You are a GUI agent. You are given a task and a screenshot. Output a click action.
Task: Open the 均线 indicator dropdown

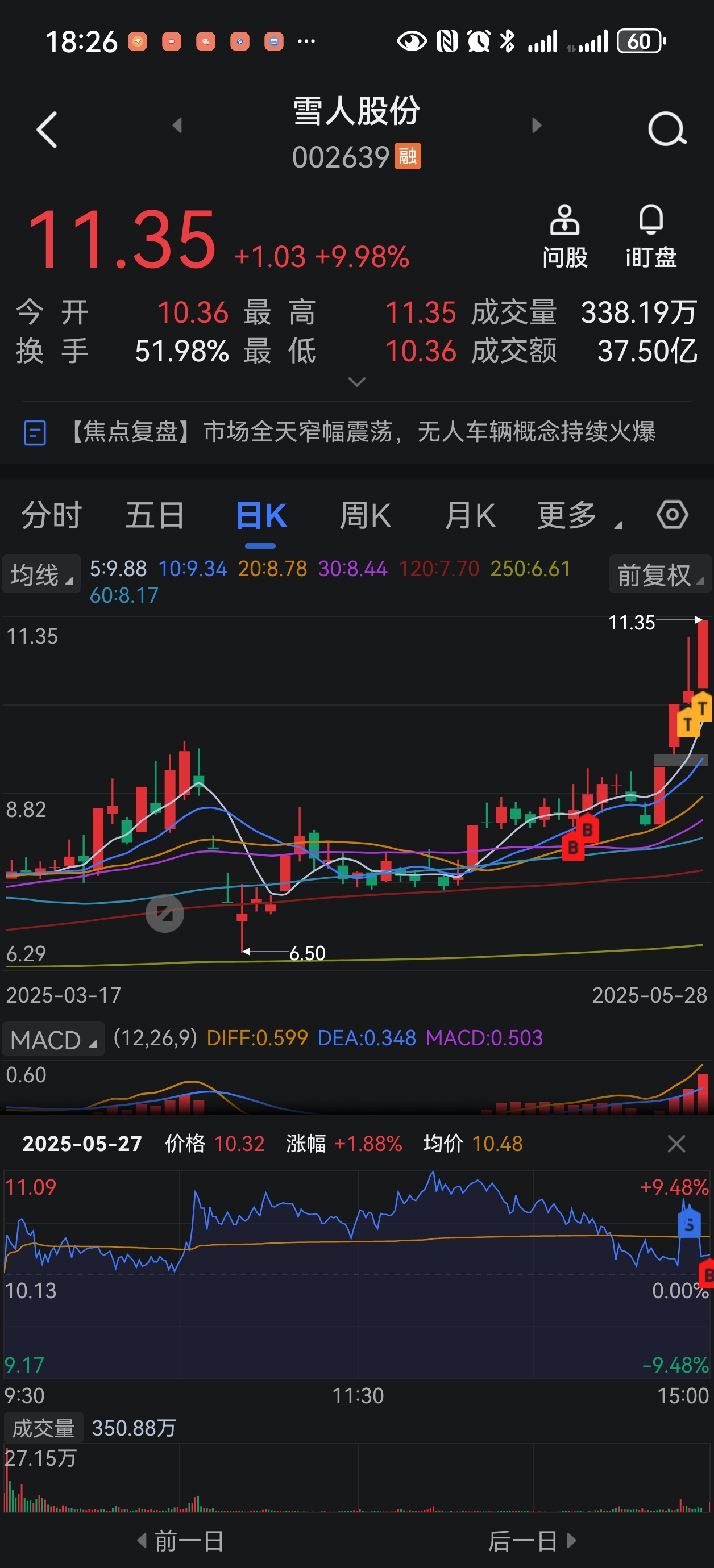click(x=41, y=574)
